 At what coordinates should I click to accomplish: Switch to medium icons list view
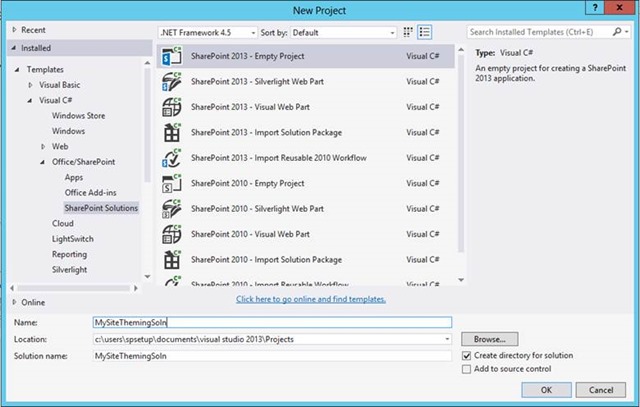[x=424, y=32]
